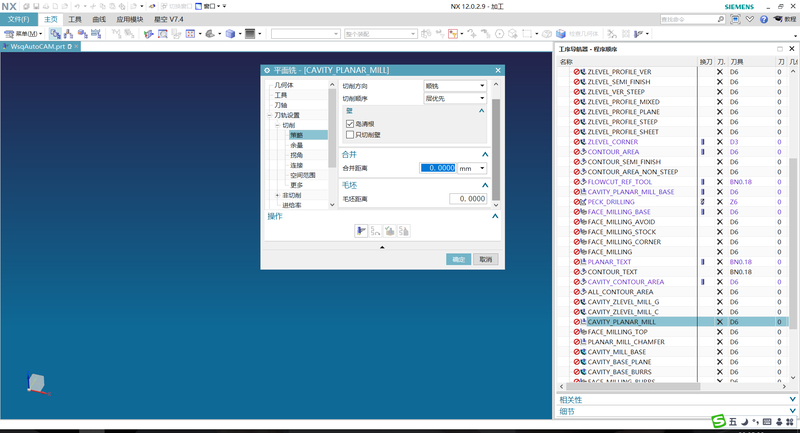Enable the 只切削壁 checkbox
The width and height of the screenshot is (800, 433).
(x=350, y=134)
